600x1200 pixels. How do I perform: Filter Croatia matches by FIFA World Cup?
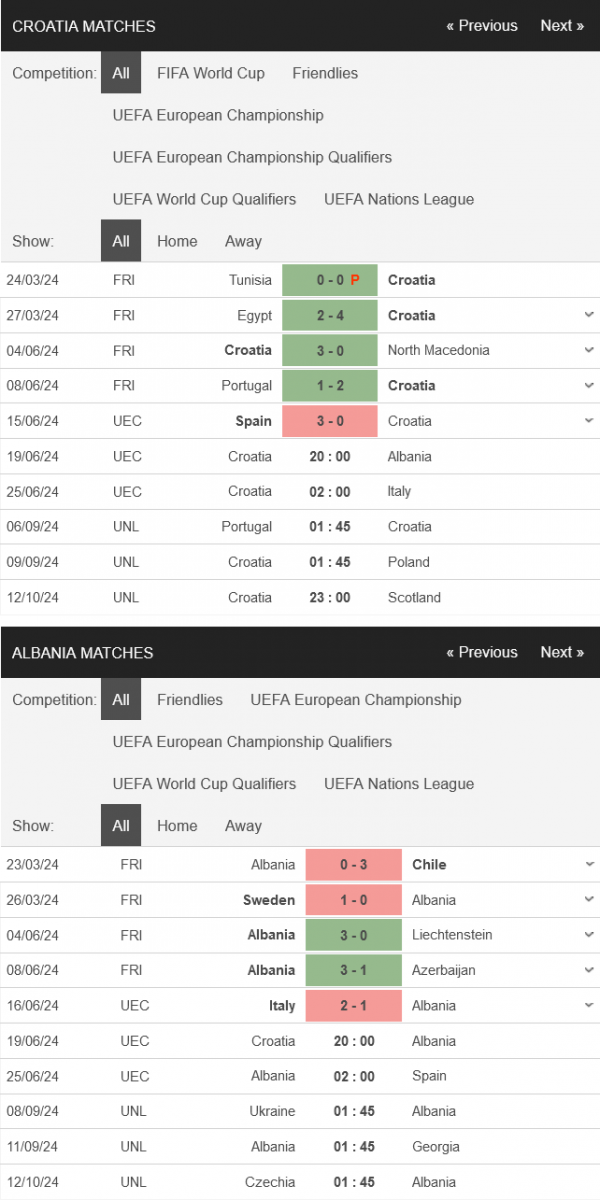(211, 73)
